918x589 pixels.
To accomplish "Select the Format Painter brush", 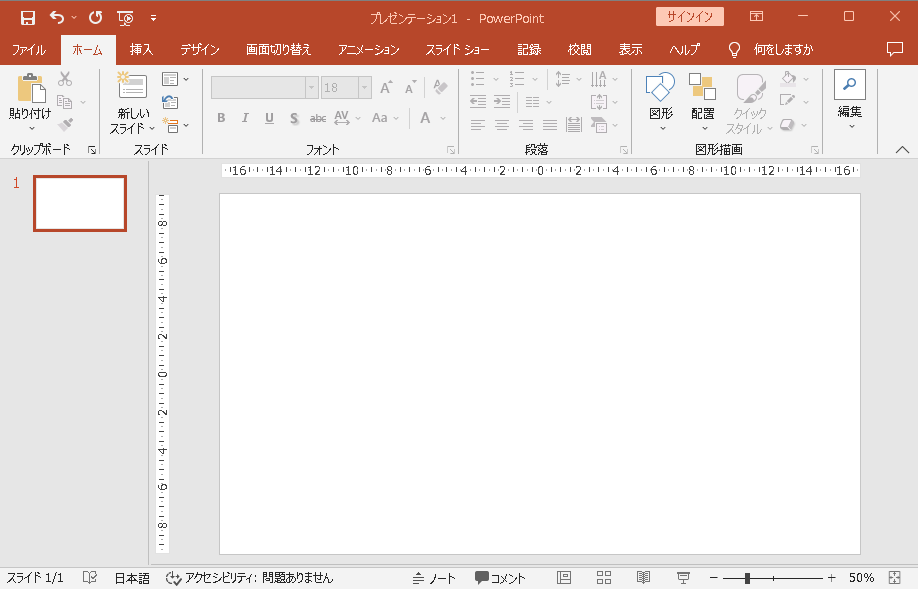I will pyautogui.click(x=65, y=125).
